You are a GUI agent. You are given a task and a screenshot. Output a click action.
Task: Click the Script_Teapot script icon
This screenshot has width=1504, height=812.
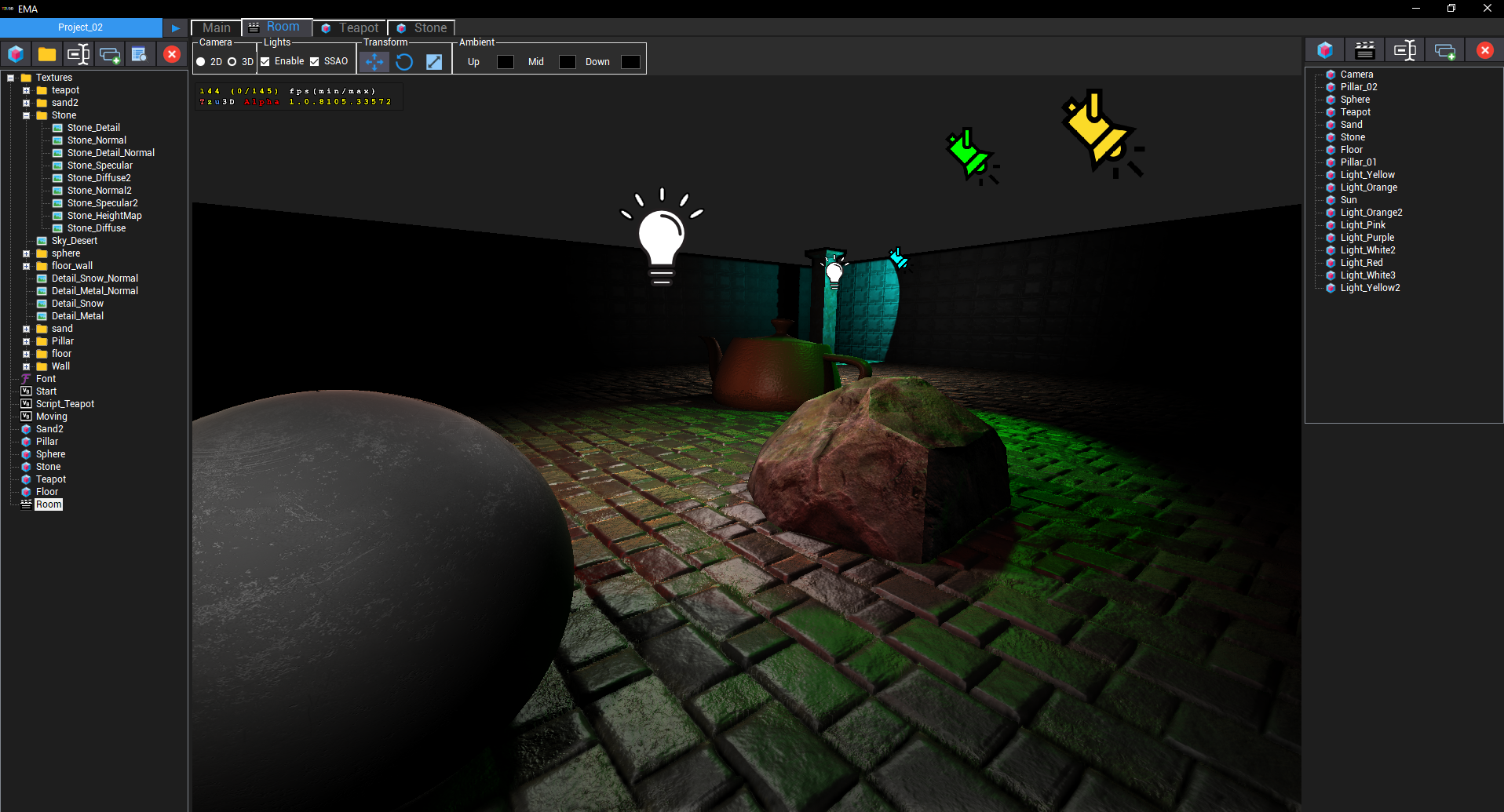tap(26, 404)
